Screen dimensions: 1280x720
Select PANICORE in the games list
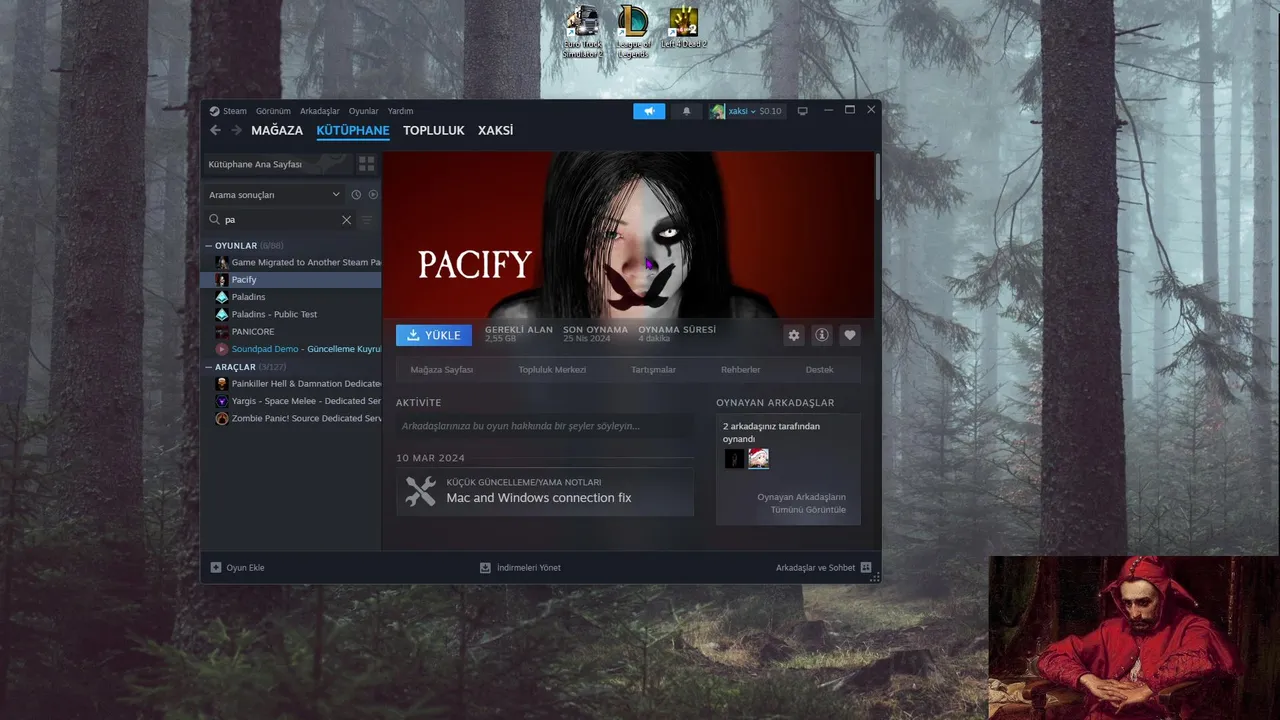click(x=291, y=332)
